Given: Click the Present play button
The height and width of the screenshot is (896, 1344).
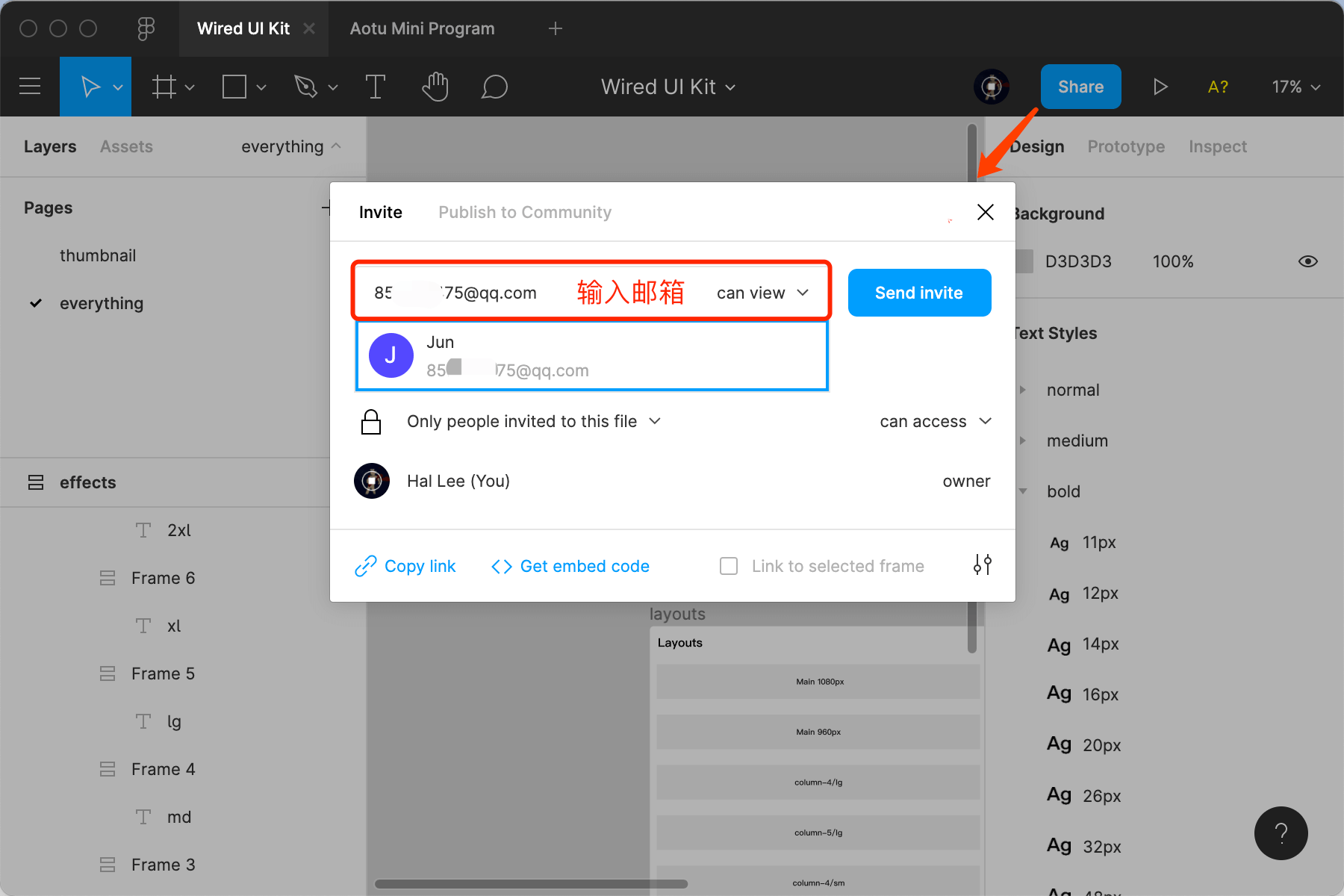Looking at the screenshot, I should pyautogui.click(x=1160, y=87).
